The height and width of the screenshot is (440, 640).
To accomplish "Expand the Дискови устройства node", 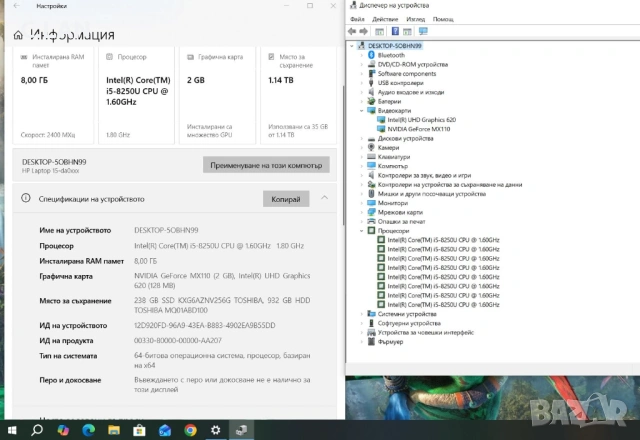I will pyautogui.click(x=362, y=138).
